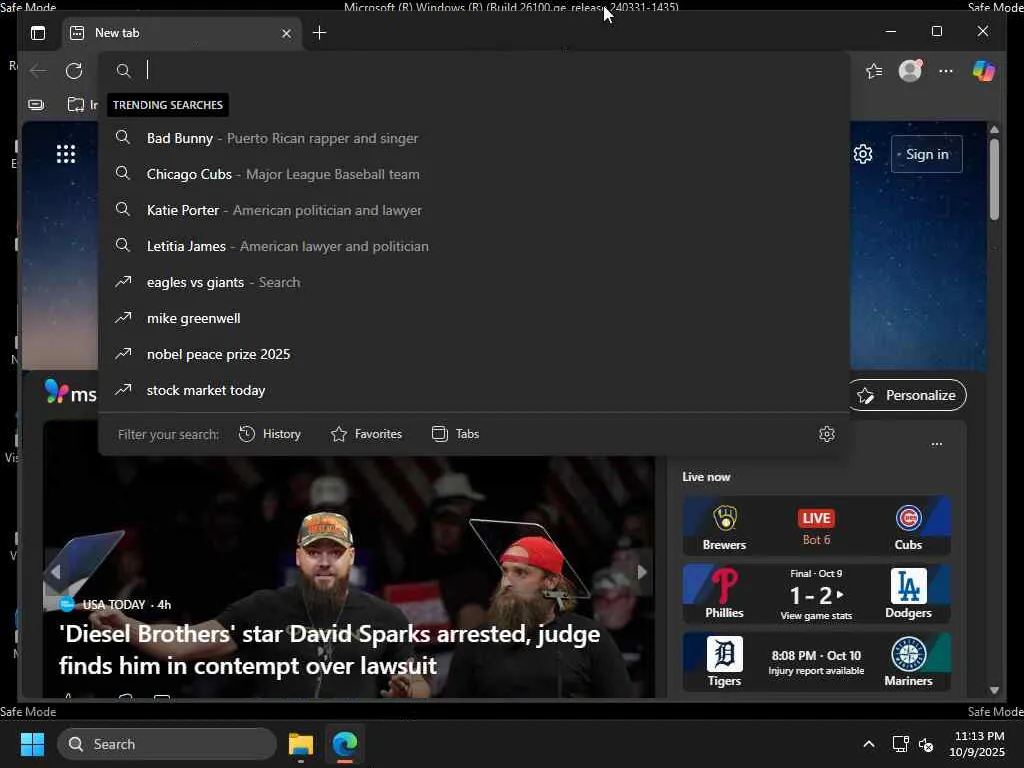Close the New tab tab
This screenshot has width=1024, height=768.
(286, 33)
